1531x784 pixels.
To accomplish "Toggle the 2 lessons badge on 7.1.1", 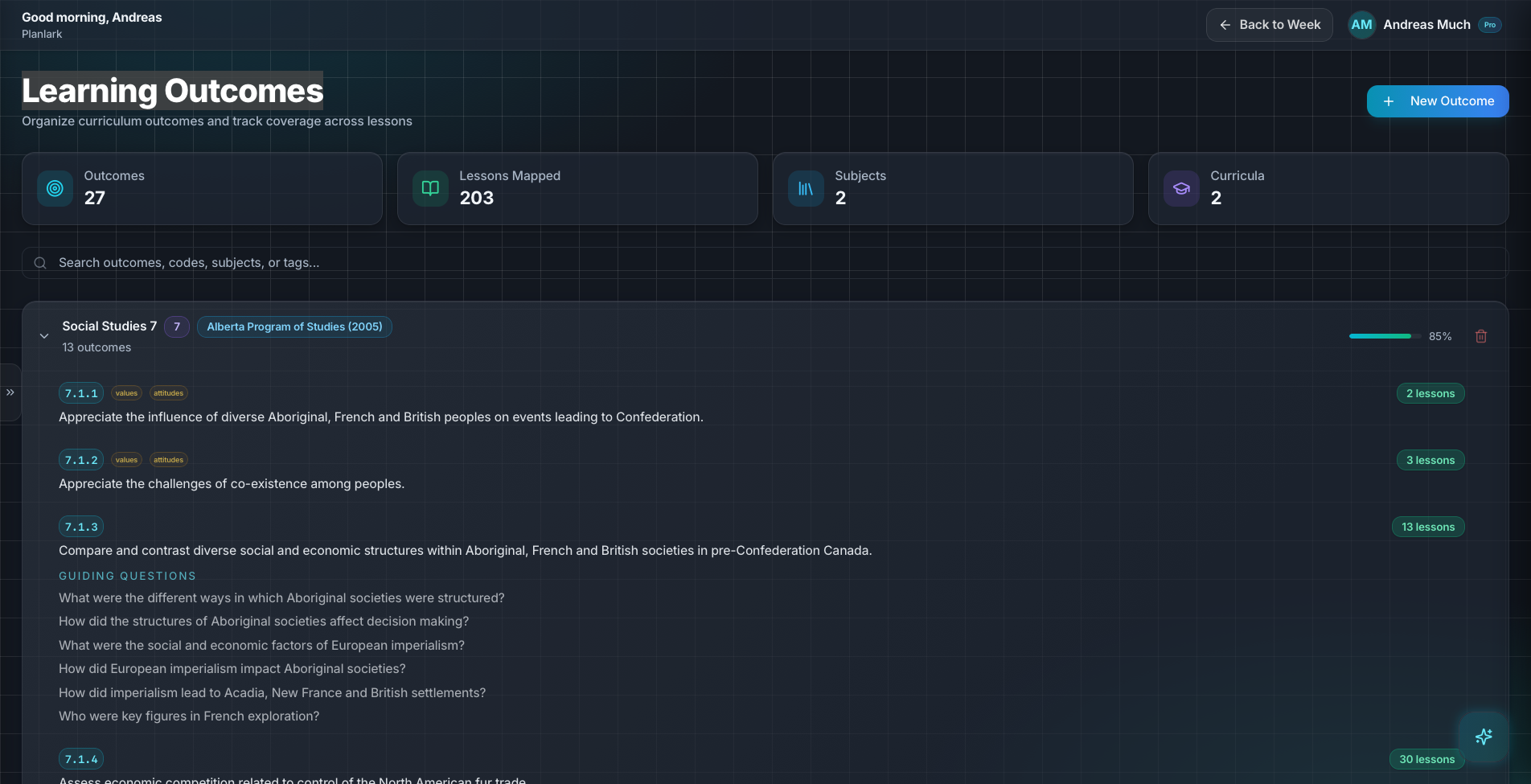I will [x=1430, y=393].
